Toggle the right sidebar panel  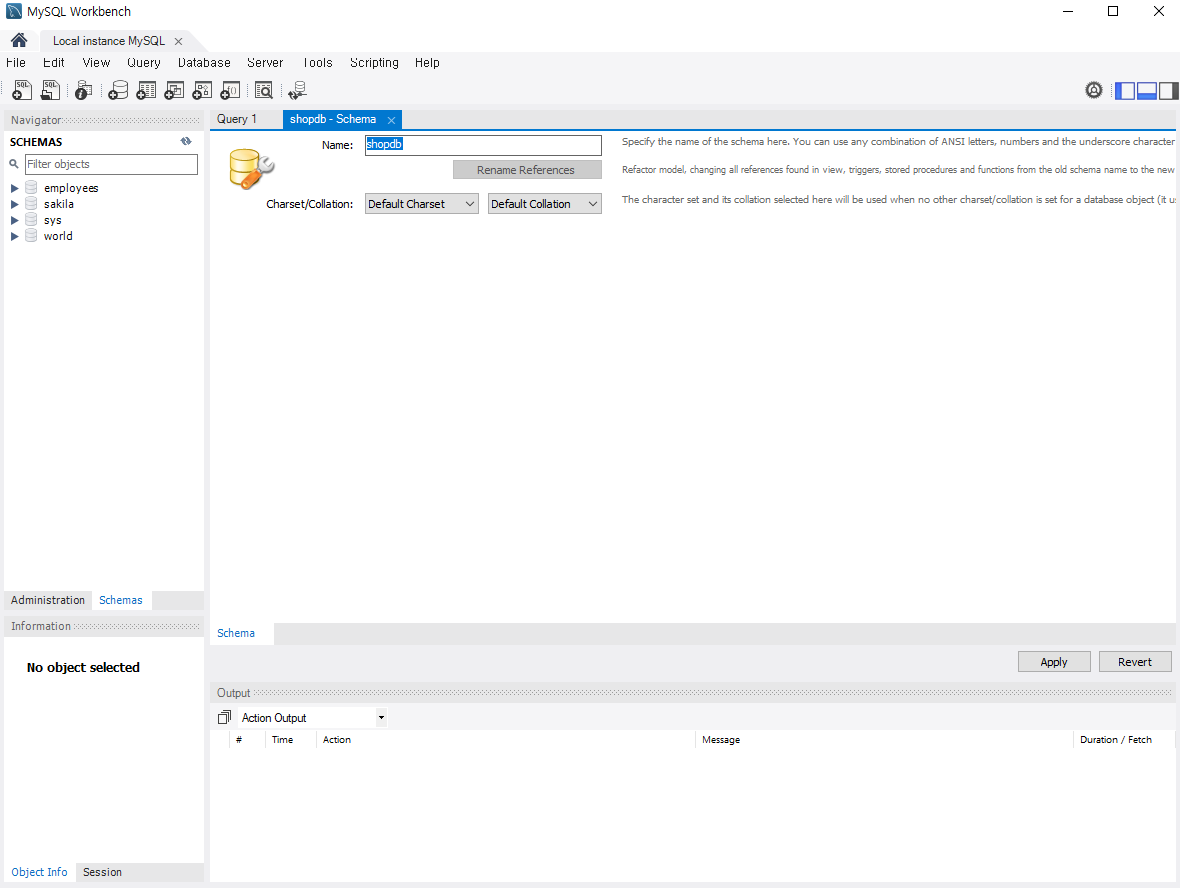coord(1169,90)
